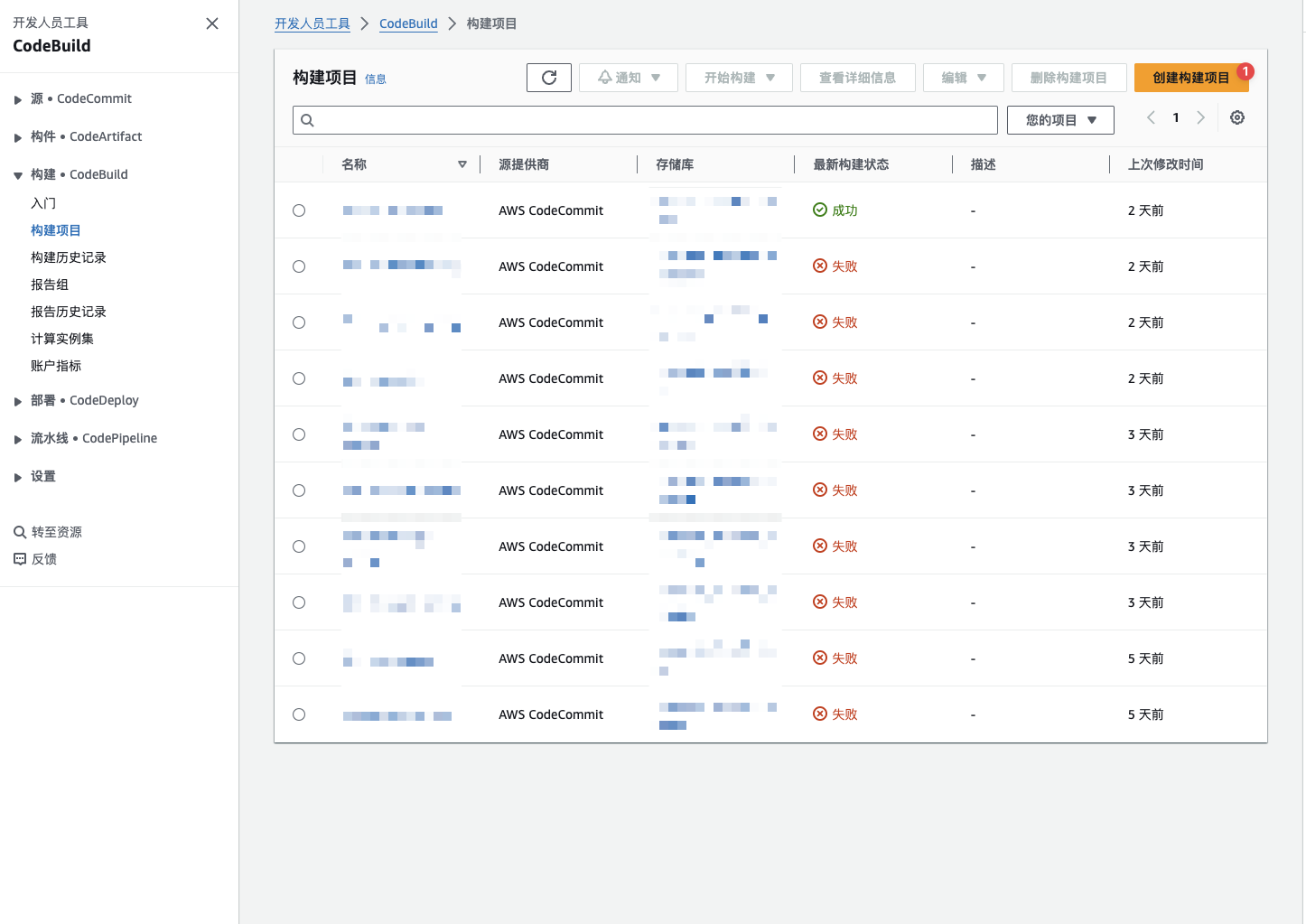Click 创建构建项目 button

point(1191,78)
